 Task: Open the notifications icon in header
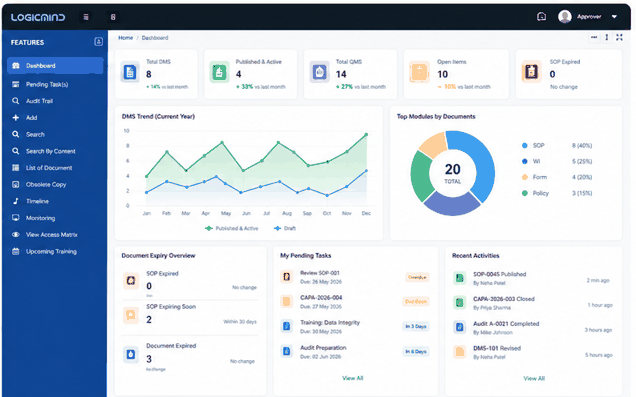[x=541, y=17]
